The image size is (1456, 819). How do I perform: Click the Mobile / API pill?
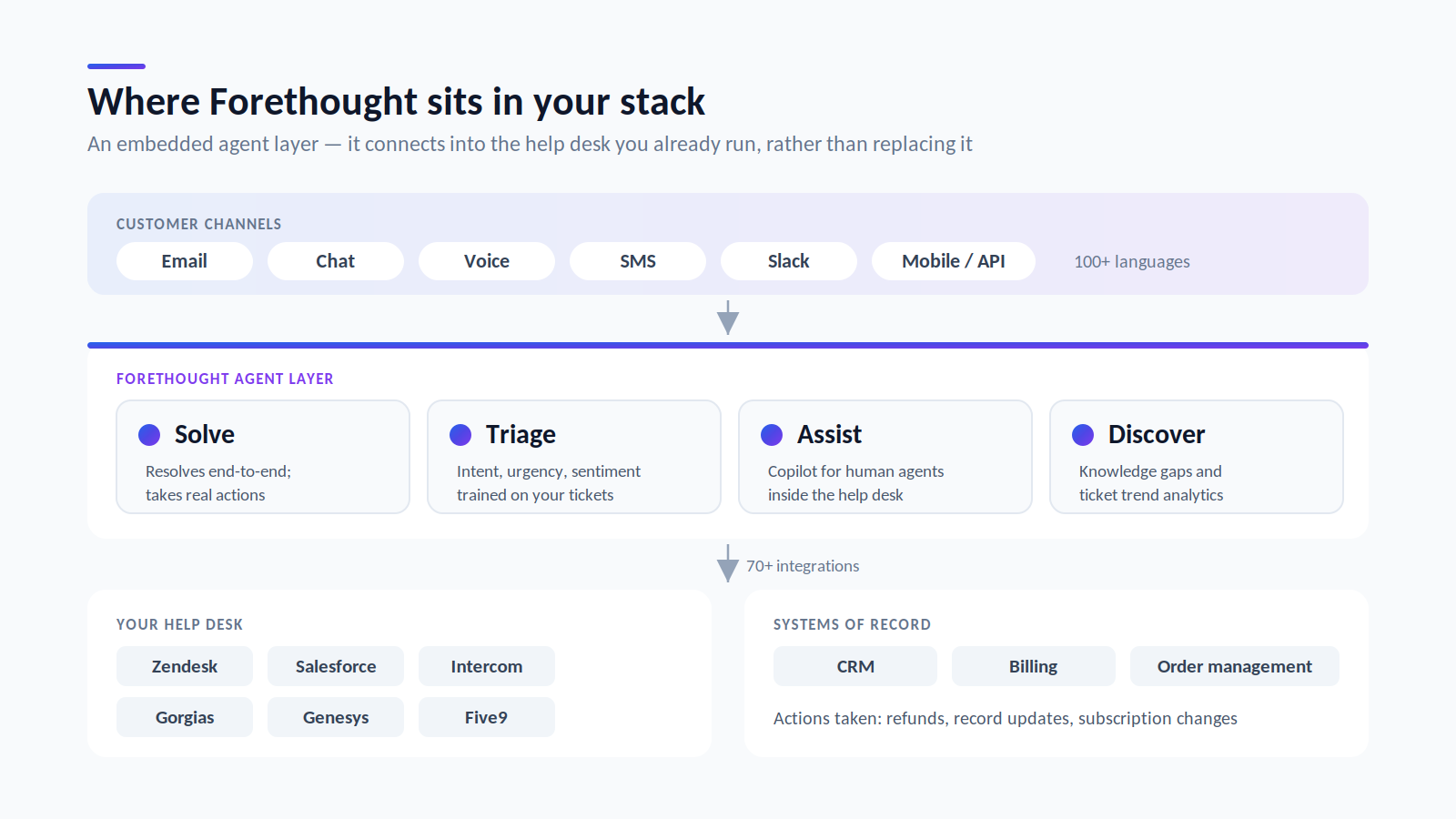point(954,261)
